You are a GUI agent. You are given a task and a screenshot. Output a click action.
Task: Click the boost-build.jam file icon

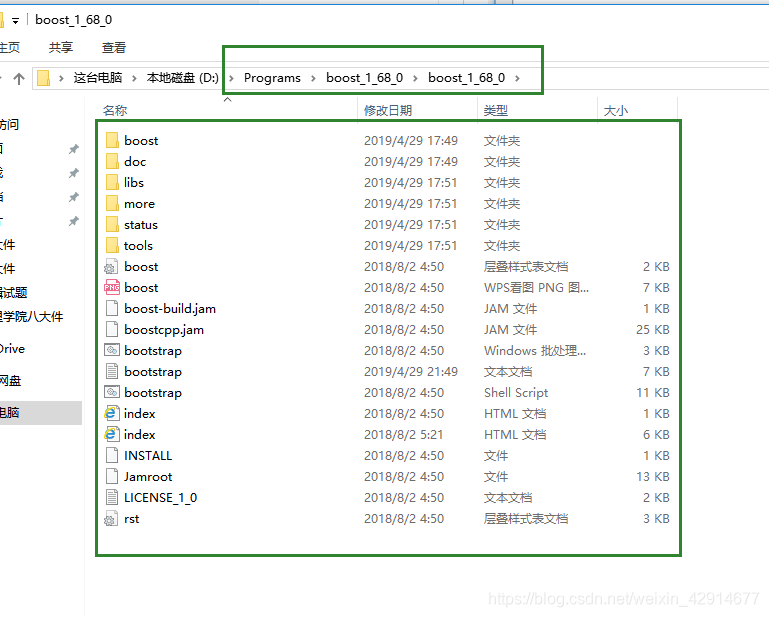pos(112,308)
